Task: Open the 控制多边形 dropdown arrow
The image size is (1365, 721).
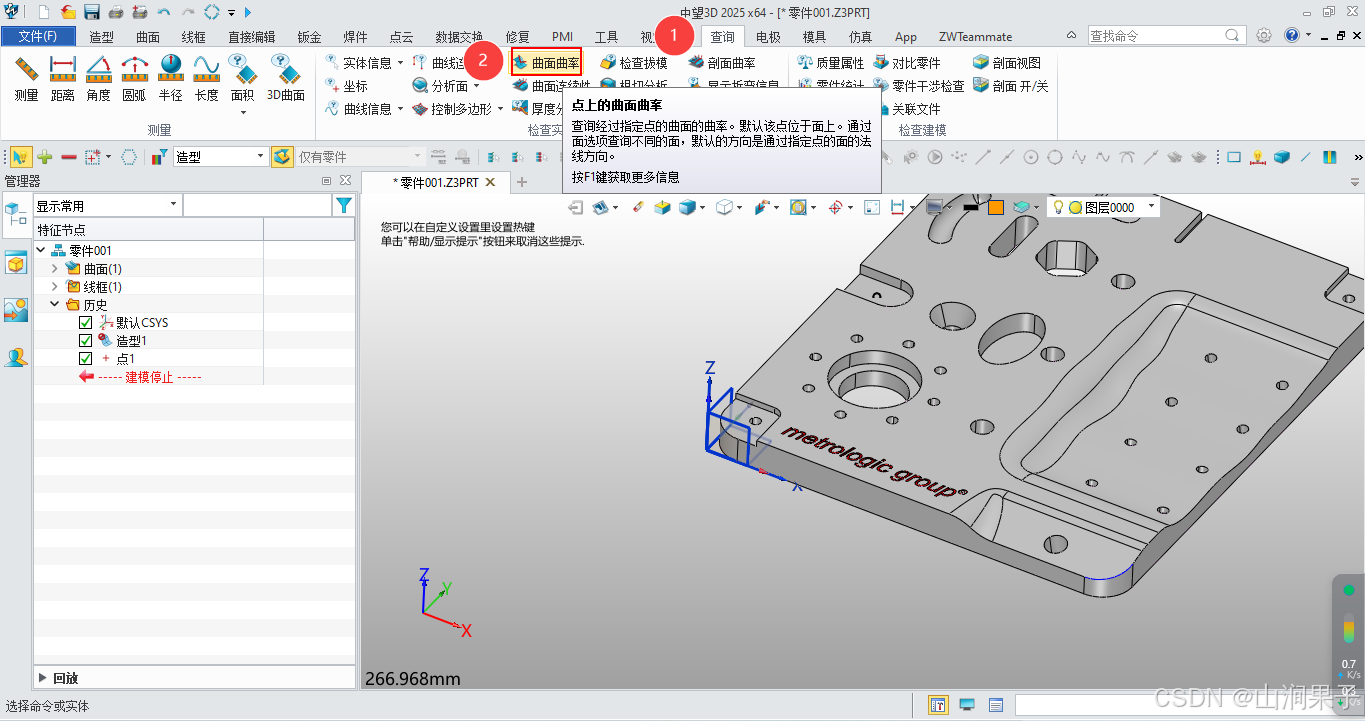Action: pyautogui.click(x=500, y=109)
